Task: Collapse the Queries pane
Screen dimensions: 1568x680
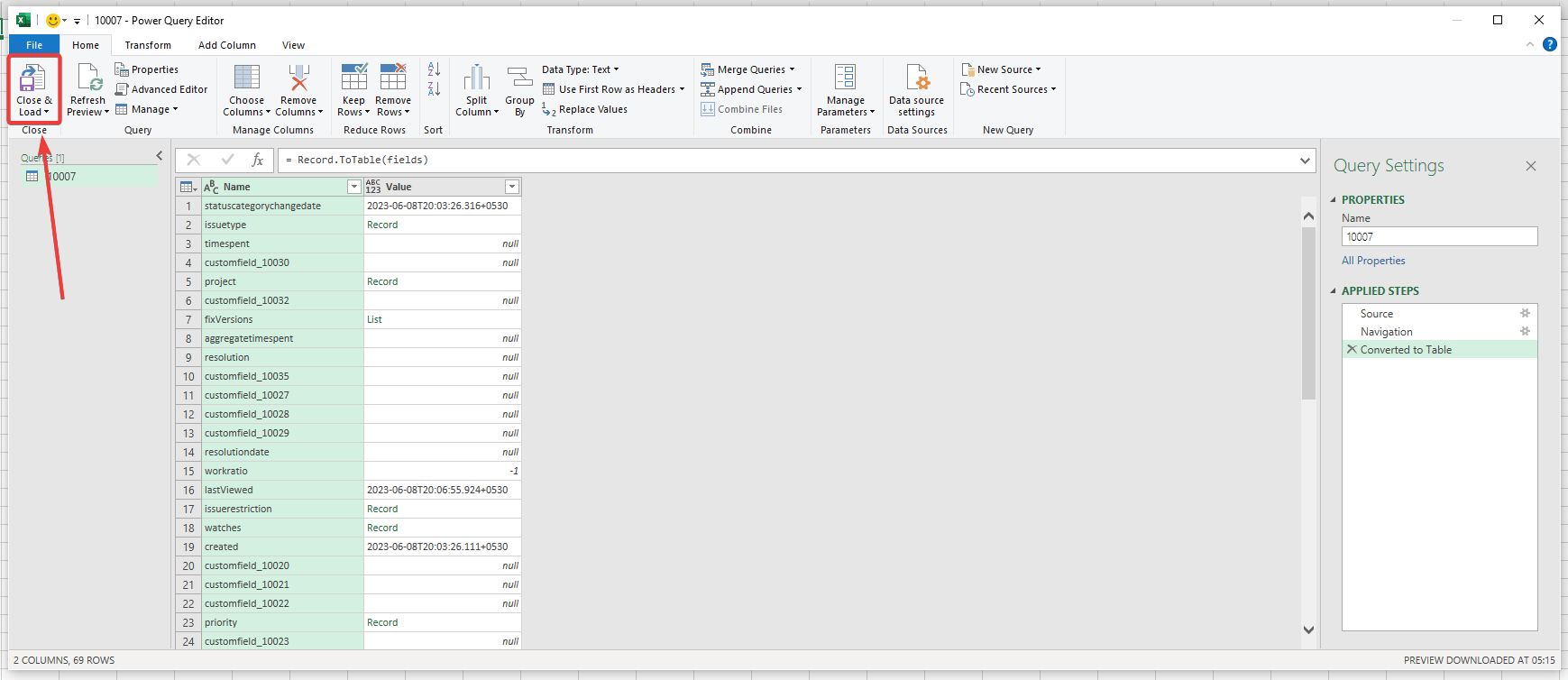Action: [x=160, y=156]
